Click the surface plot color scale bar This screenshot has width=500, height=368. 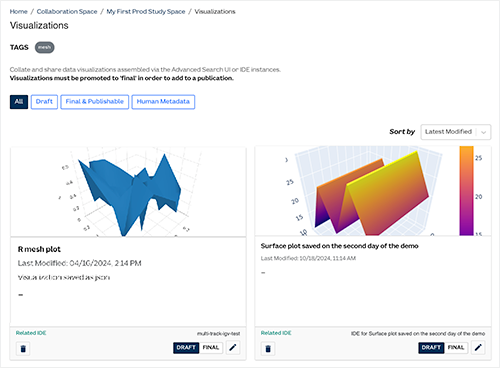pos(466,191)
